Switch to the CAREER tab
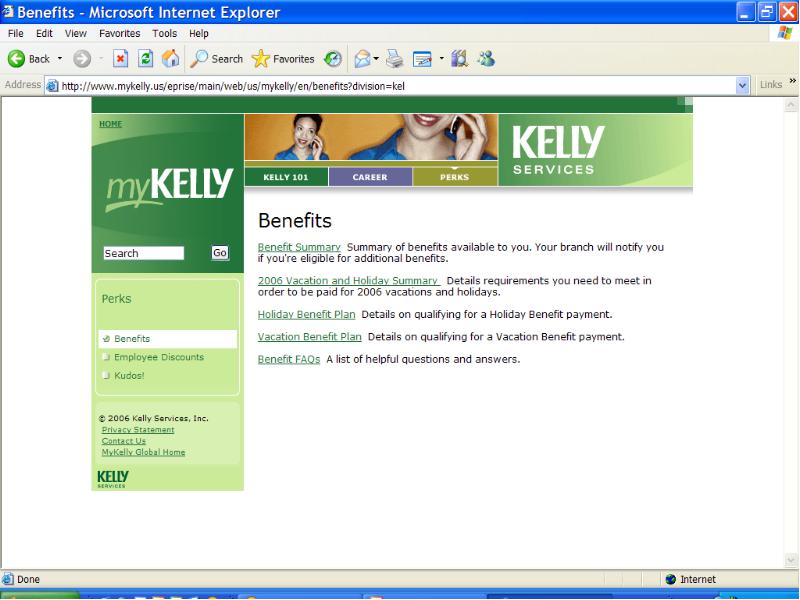 [x=370, y=177]
